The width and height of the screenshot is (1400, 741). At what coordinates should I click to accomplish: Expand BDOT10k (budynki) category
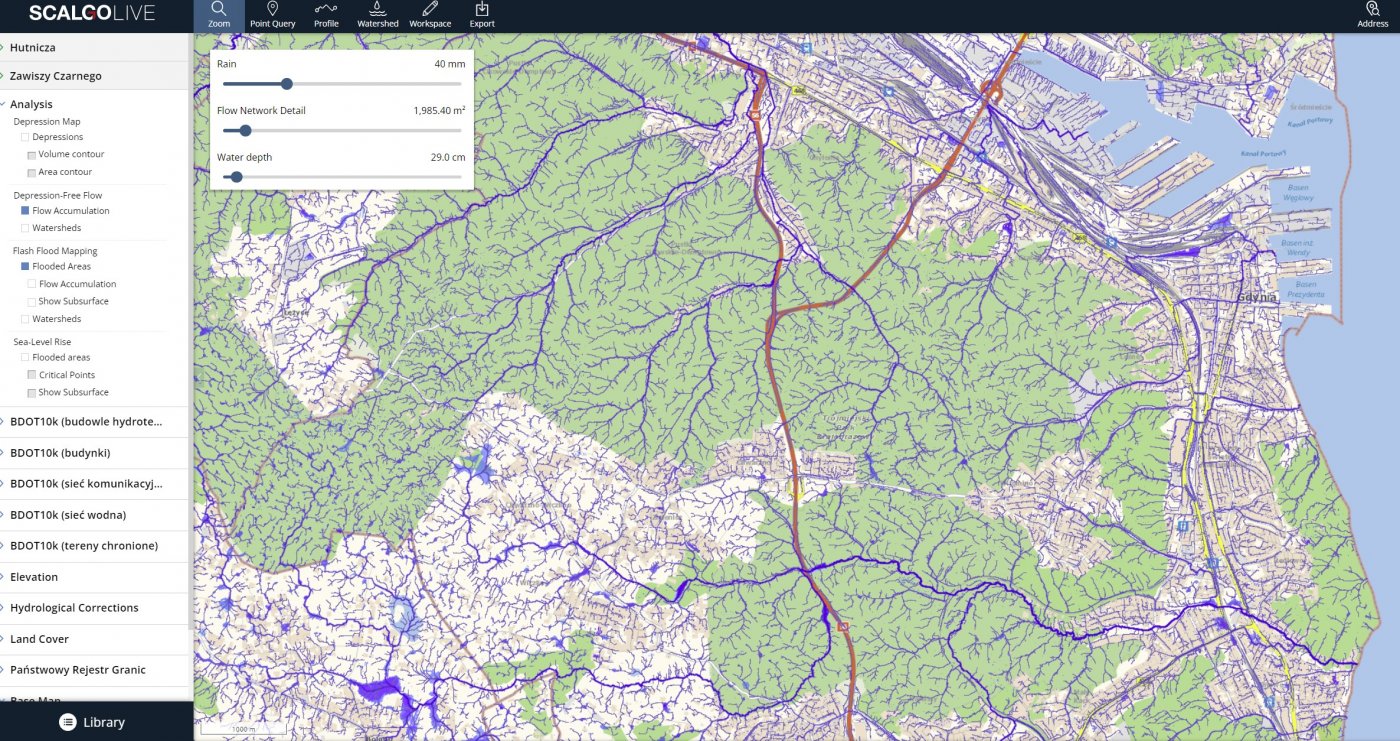[96, 453]
